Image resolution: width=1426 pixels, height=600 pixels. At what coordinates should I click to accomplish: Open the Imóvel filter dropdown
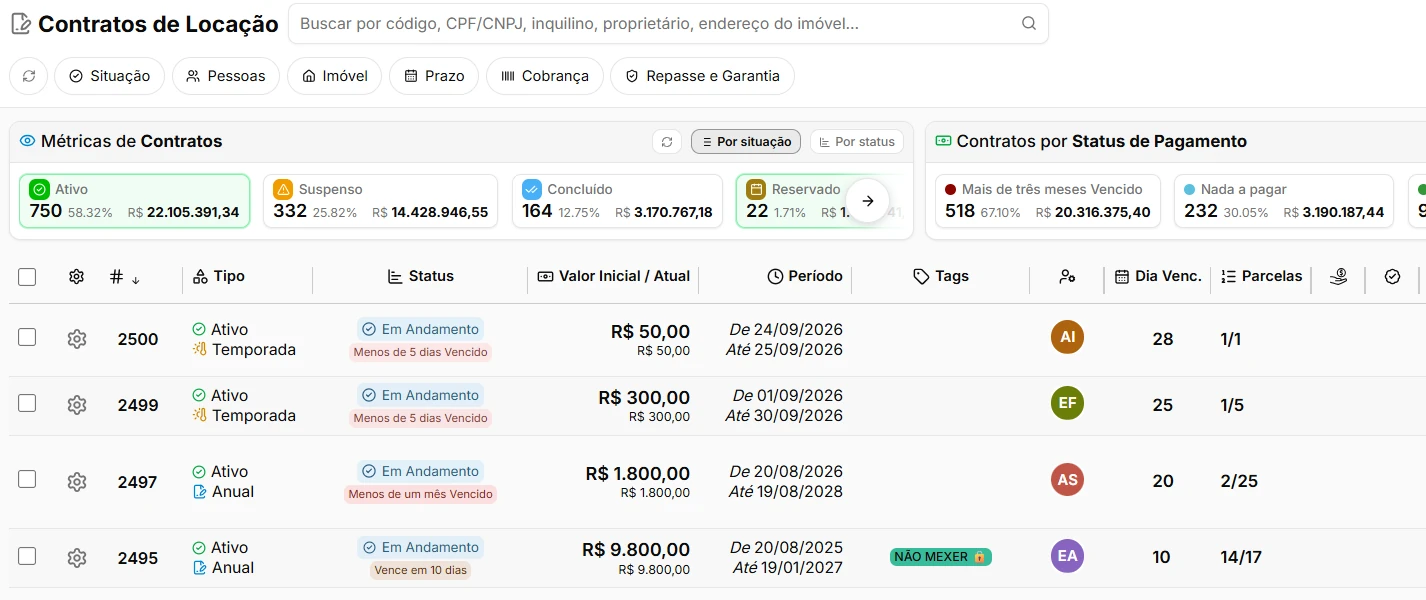[x=334, y=76]
